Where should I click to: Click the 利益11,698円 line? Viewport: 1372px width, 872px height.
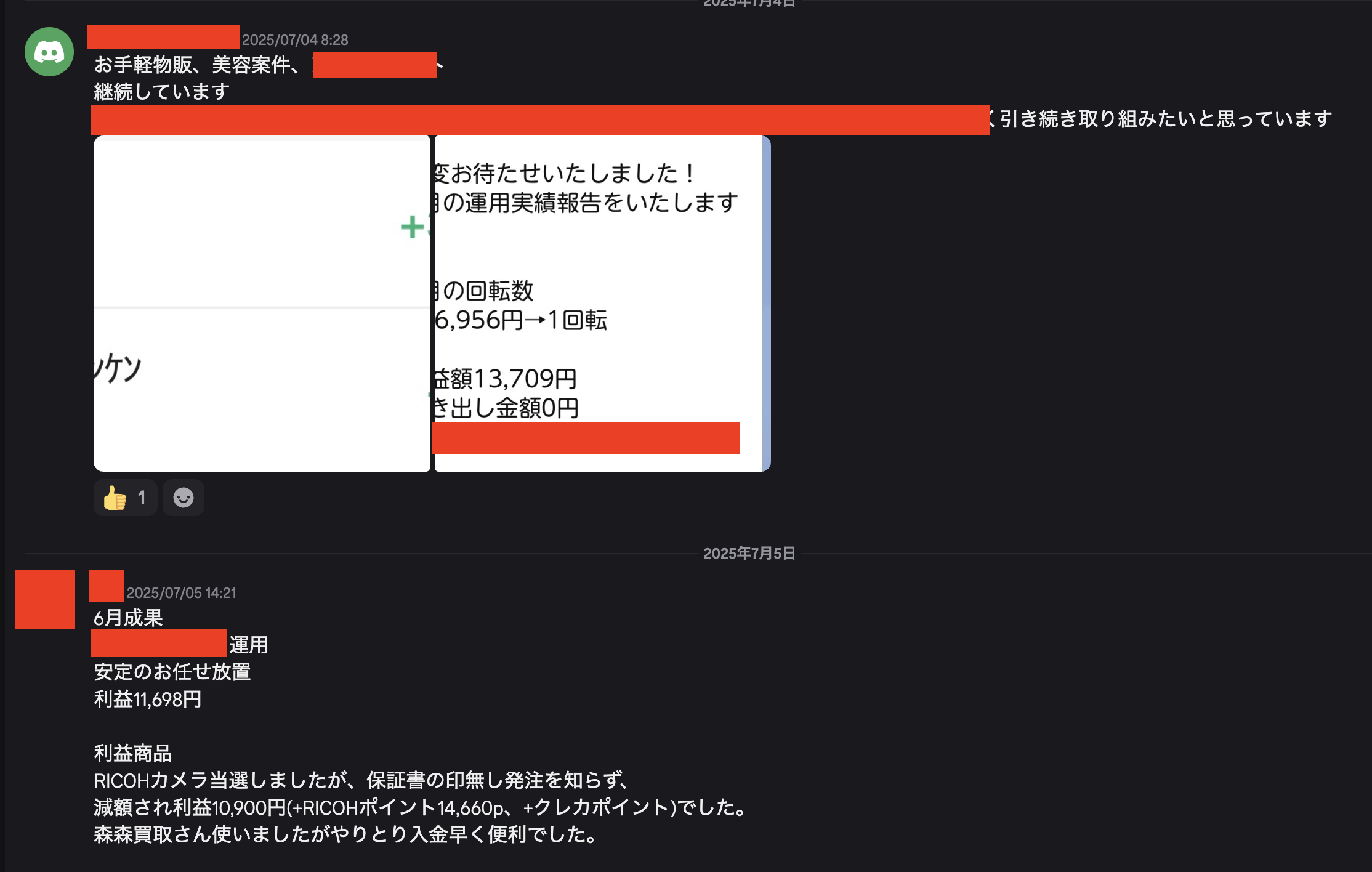148,699
